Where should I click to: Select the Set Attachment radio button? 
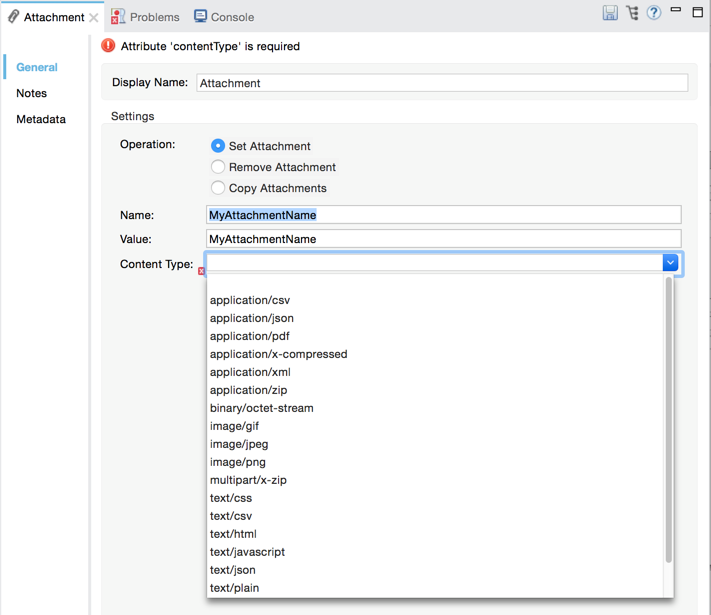click(x=218, y=146)
